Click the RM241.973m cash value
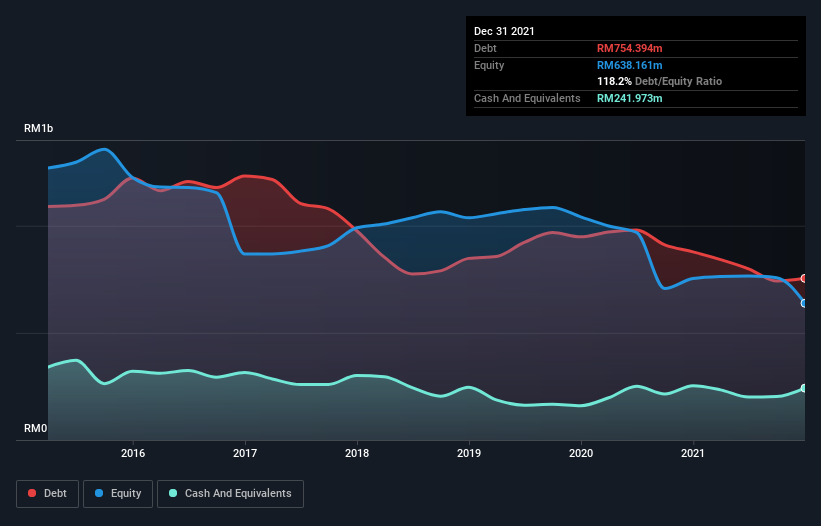The image size is (821, 526). tap(629, 98)
